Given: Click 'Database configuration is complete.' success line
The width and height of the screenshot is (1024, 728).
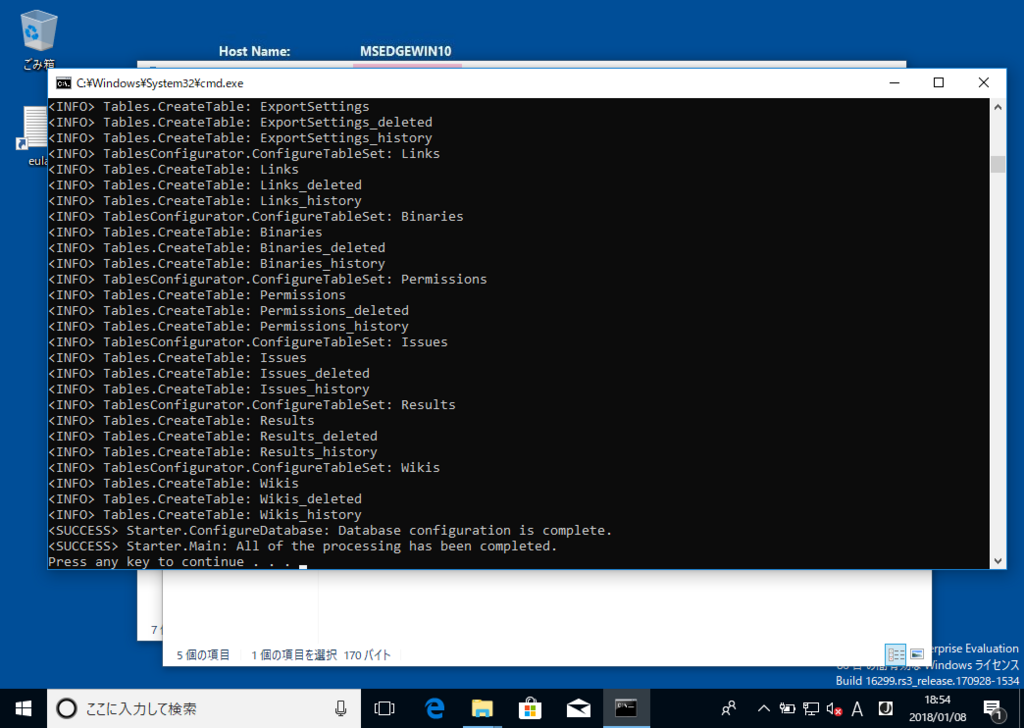Looking at the screenshot, I should click(330, 530).
